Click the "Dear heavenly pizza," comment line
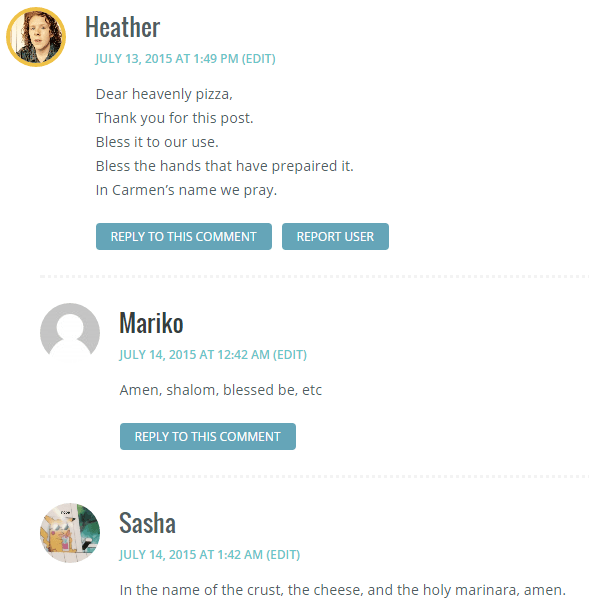589x611 pixels. click(164, 94)
